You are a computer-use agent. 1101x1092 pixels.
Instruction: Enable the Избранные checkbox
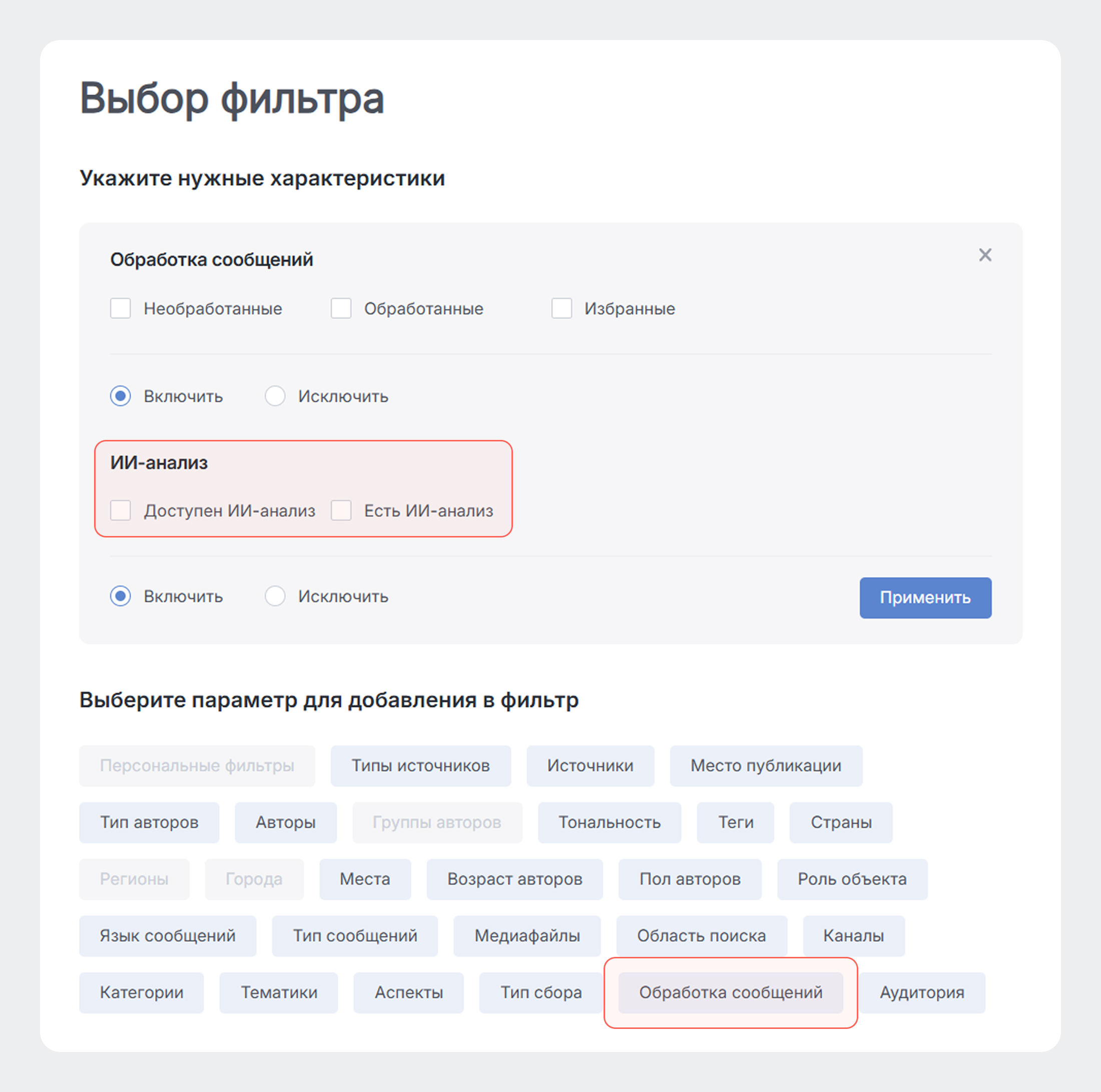(562, 308)
